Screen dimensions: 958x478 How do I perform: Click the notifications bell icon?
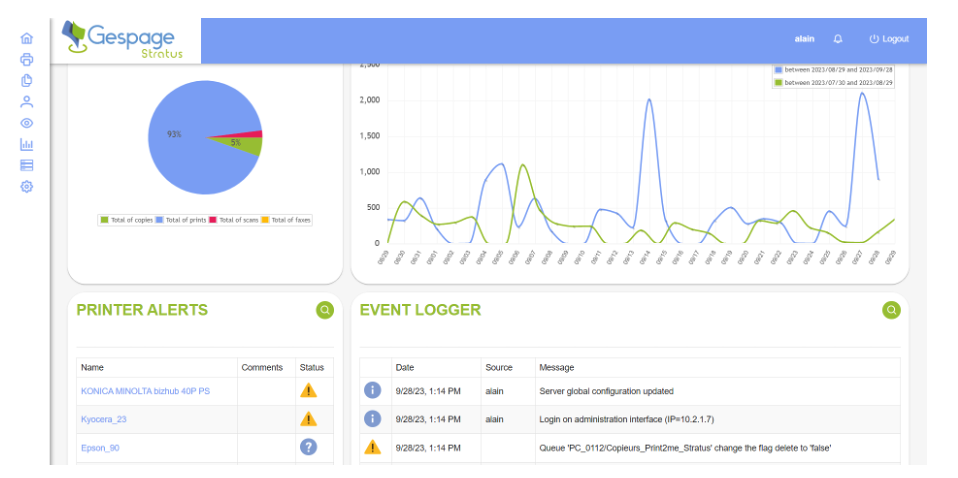coord(838,39)
